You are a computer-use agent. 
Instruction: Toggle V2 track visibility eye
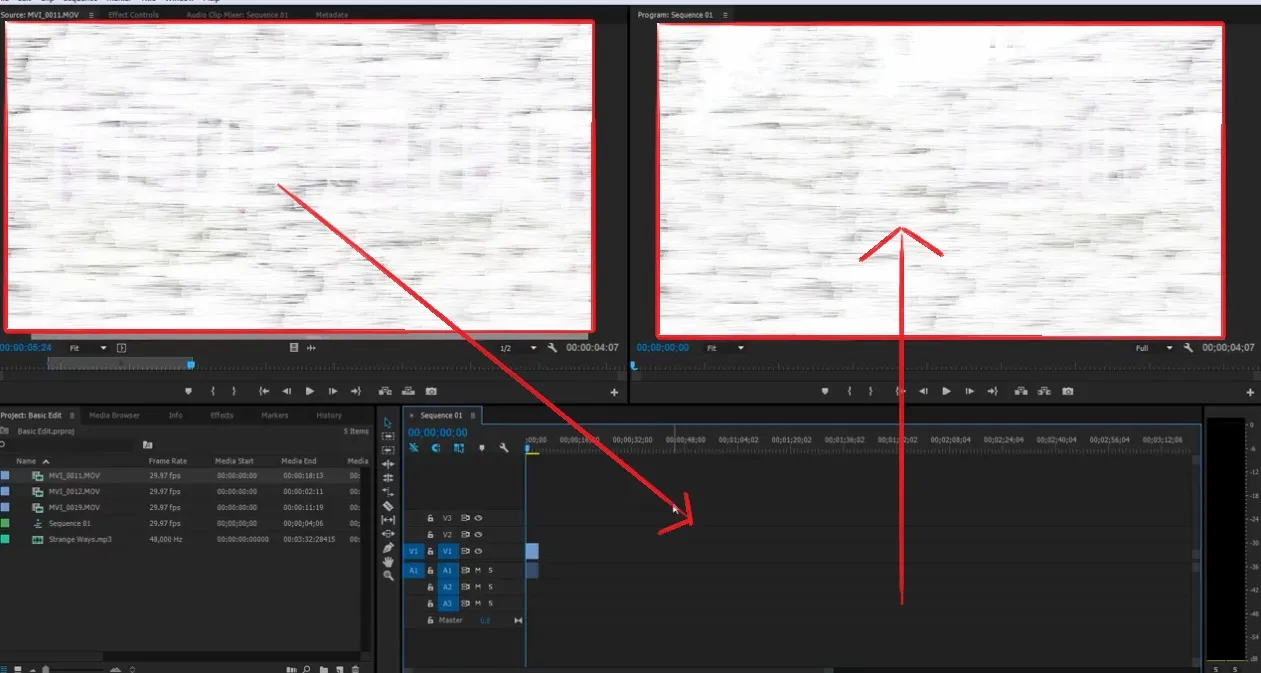[479, 535]
